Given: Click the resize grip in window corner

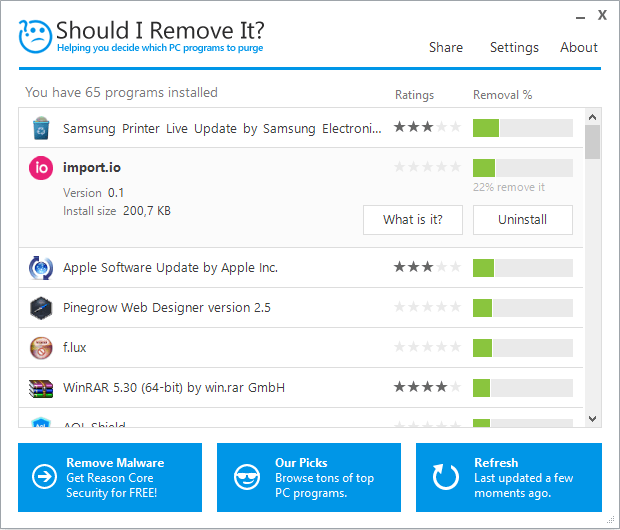Looking at the screenshot, I should (x=611, y=520).
